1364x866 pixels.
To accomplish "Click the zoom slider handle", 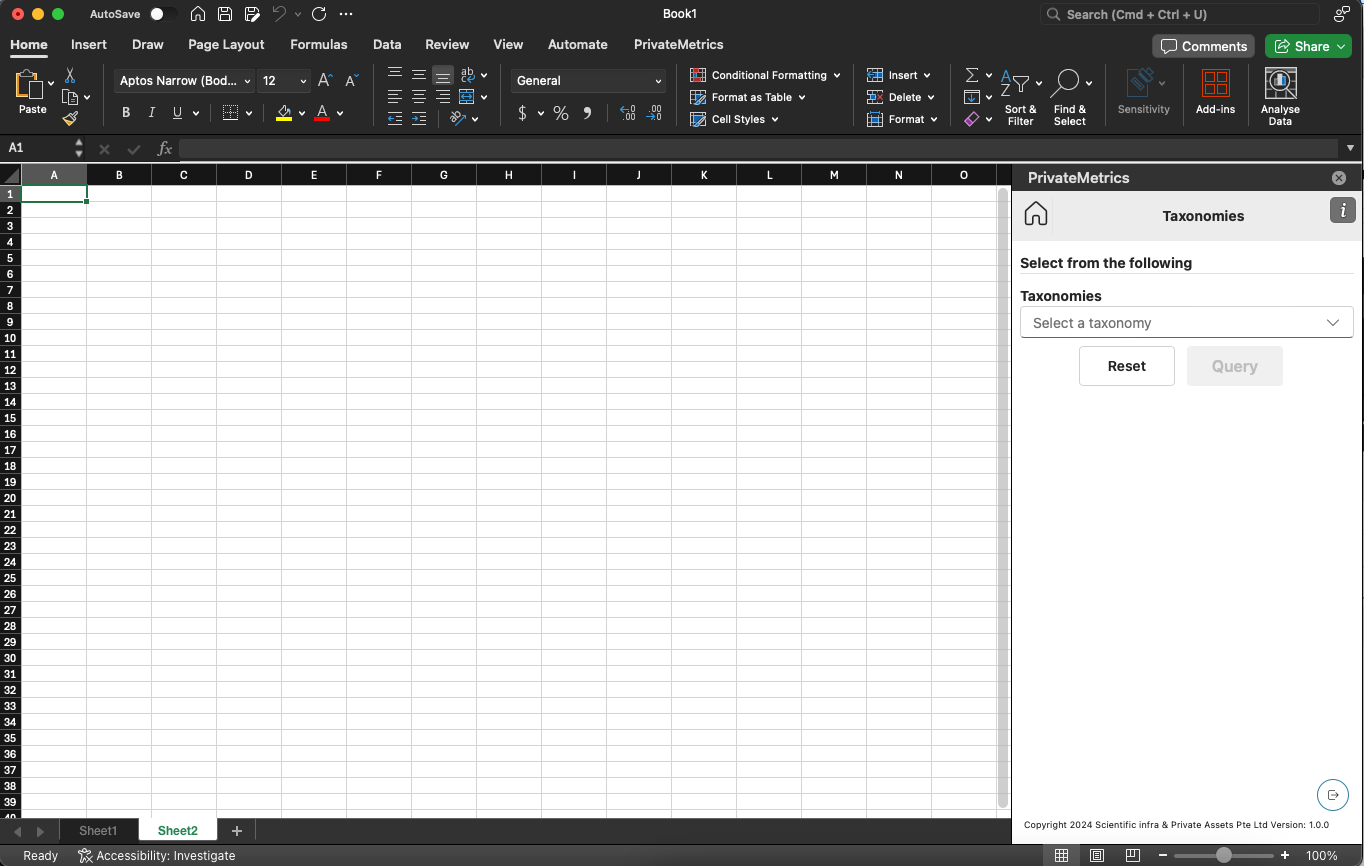I will [x=1223, y=856].
